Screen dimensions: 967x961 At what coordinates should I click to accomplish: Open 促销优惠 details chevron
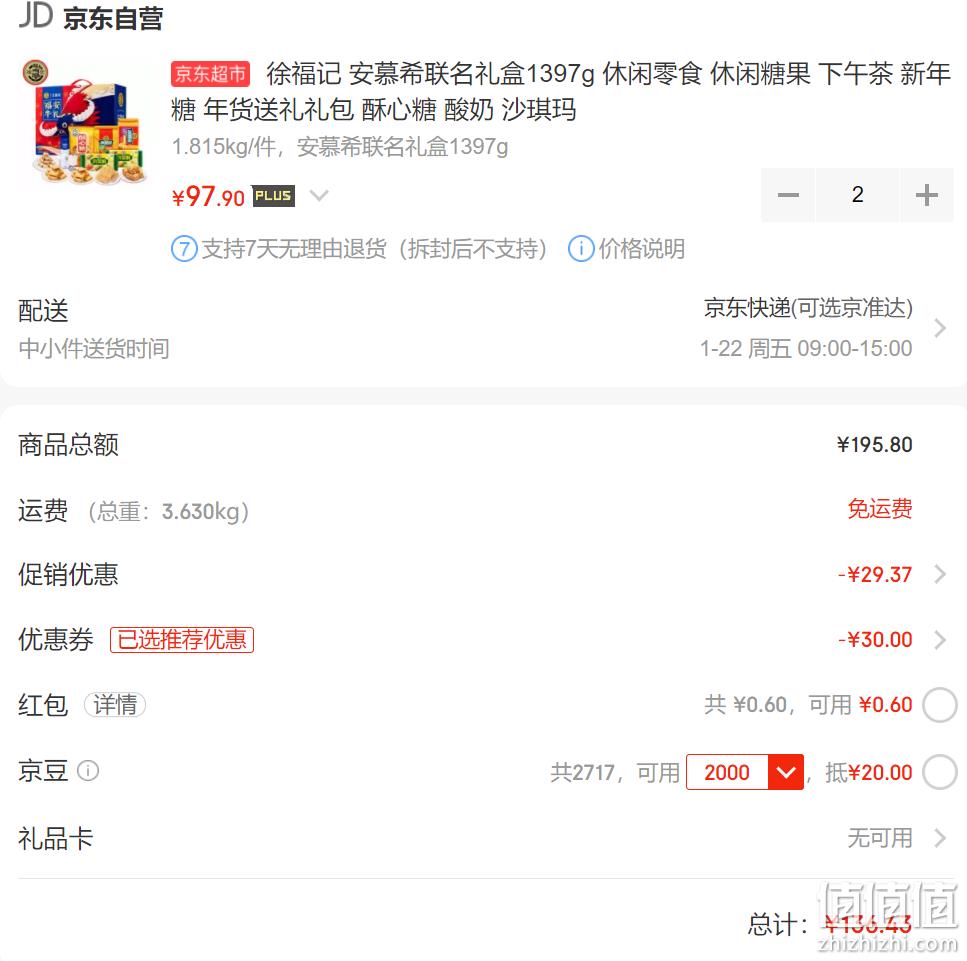click(x=939, y=574)
